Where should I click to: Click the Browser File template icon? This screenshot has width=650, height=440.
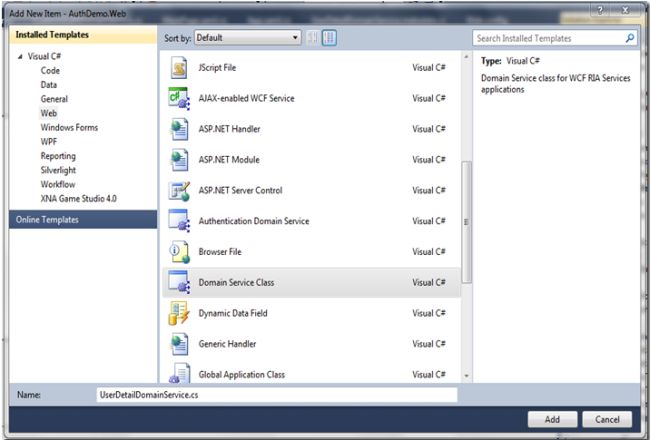click(179, 252)
